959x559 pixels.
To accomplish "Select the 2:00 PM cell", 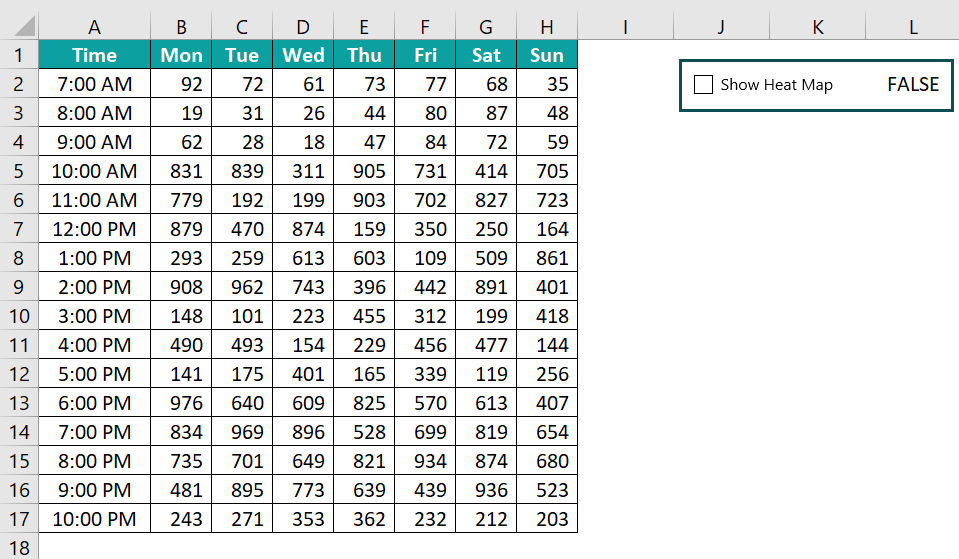I will [94, 287].
